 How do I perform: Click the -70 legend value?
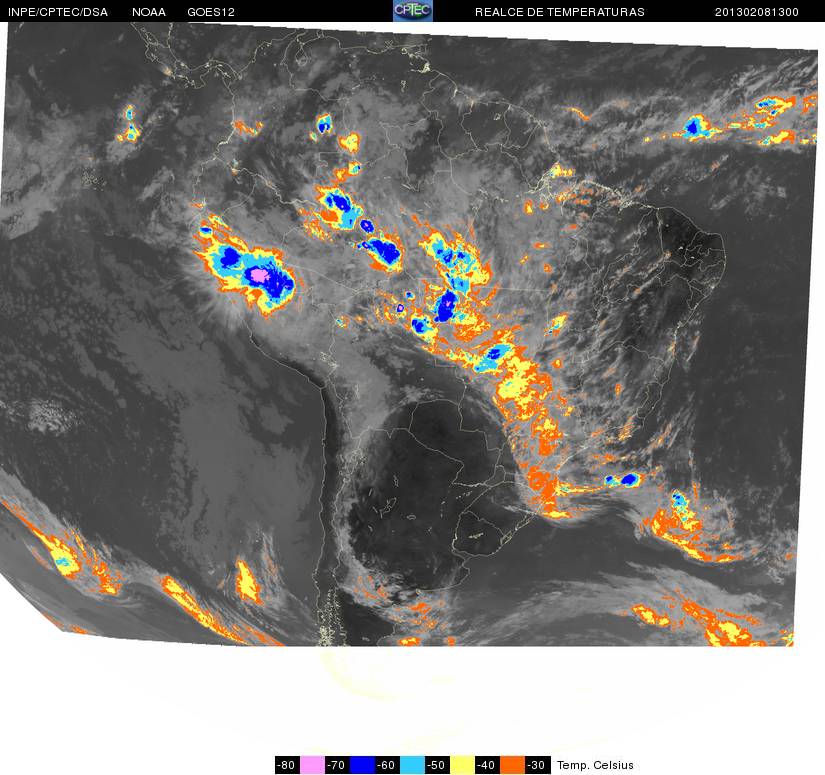click(337, 765)
